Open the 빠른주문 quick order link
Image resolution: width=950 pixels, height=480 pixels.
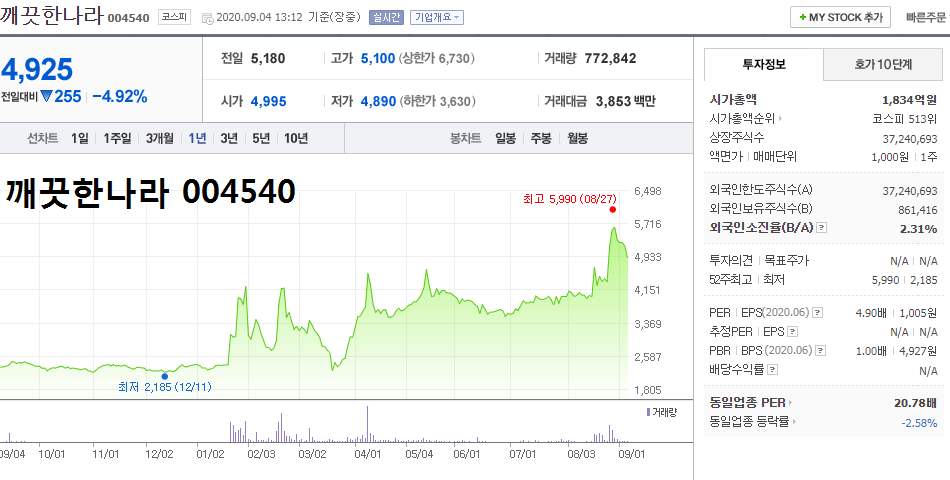tap(926, 18)
